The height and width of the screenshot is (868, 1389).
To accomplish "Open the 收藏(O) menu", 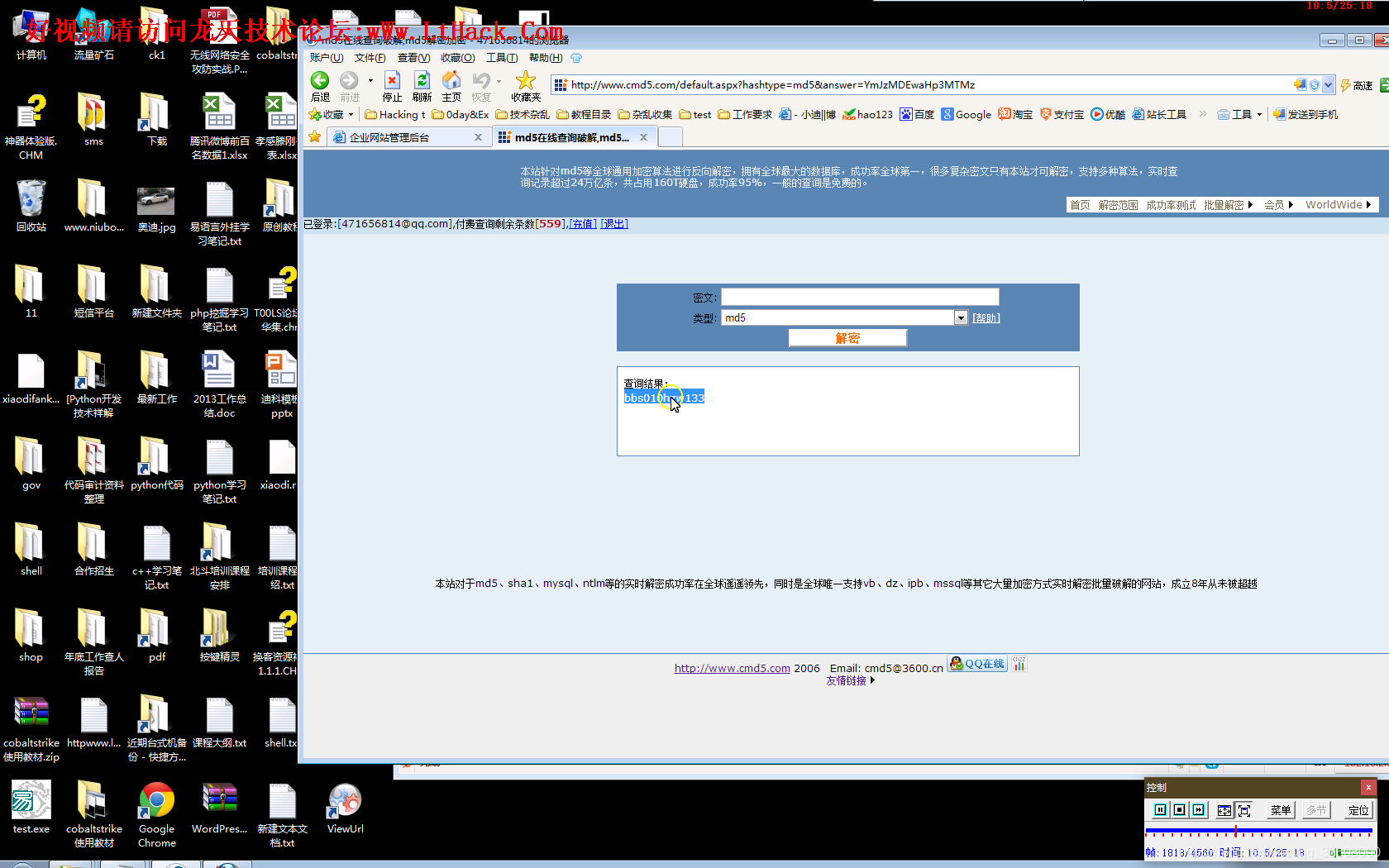I will tap(457, 58).
